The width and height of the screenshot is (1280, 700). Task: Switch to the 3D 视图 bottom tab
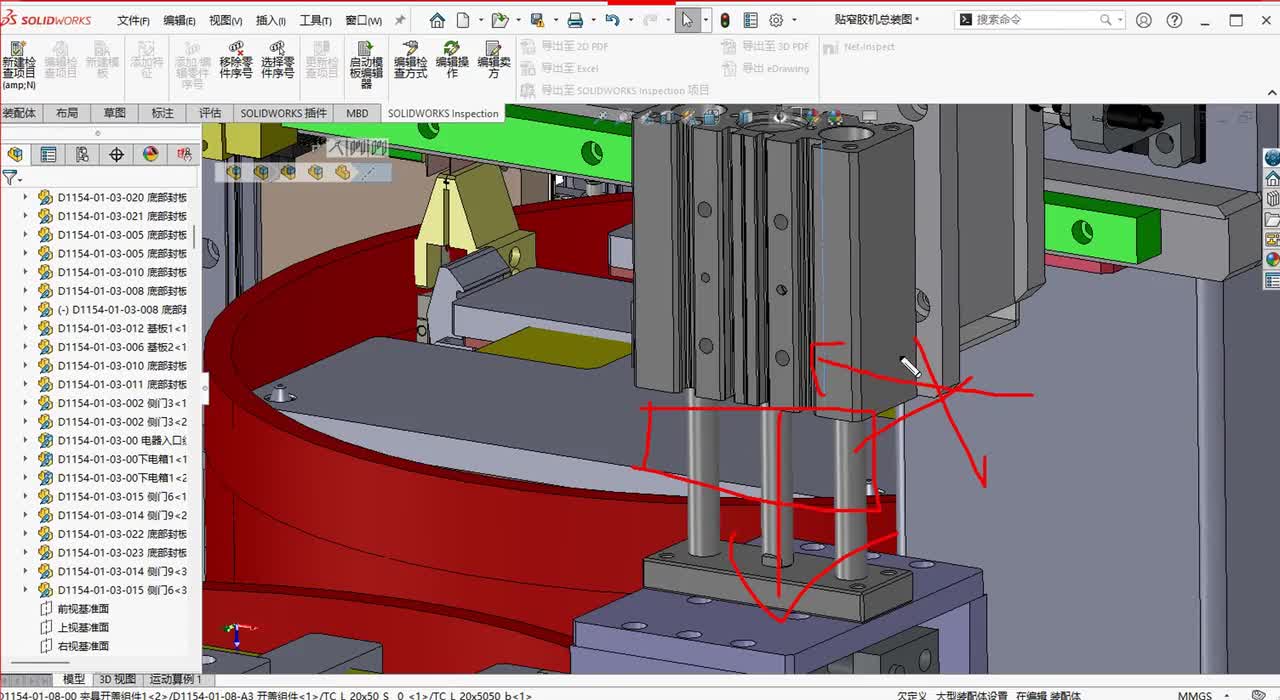117,680
